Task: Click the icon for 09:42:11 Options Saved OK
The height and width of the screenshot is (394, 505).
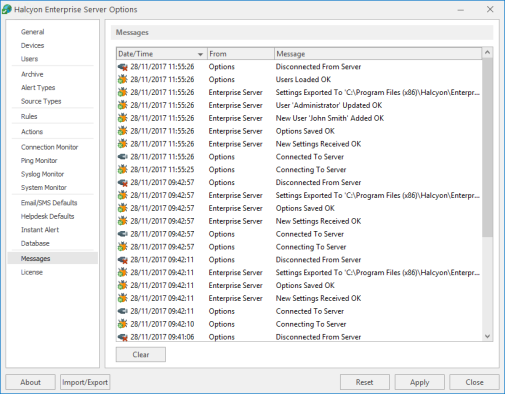Action: 123,286
